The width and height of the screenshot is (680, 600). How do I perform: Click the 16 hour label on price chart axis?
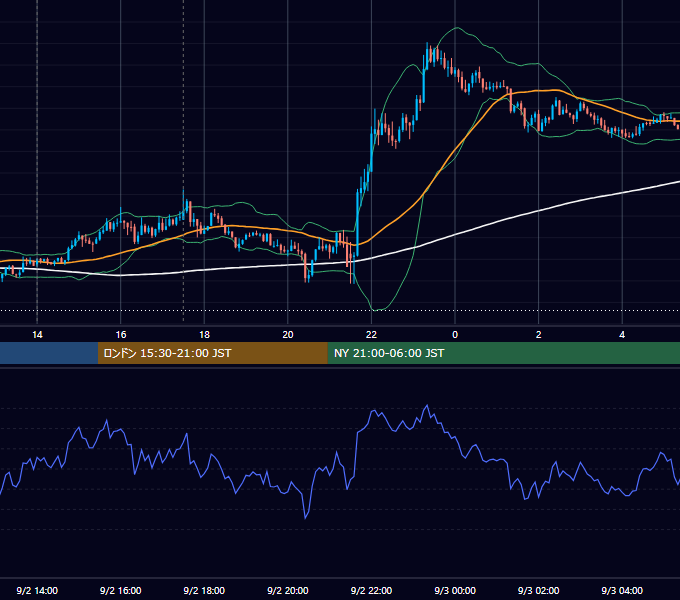121,335
